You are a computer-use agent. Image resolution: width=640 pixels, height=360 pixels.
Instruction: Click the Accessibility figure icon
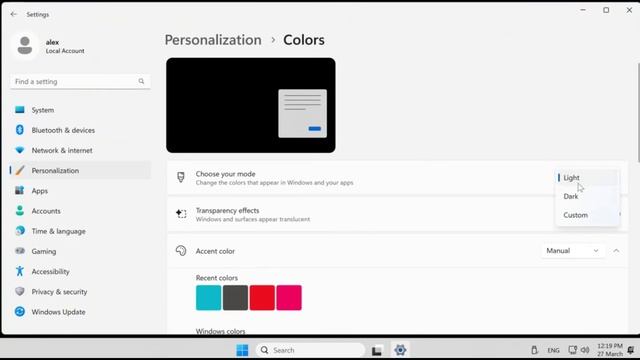pos(20,271)
